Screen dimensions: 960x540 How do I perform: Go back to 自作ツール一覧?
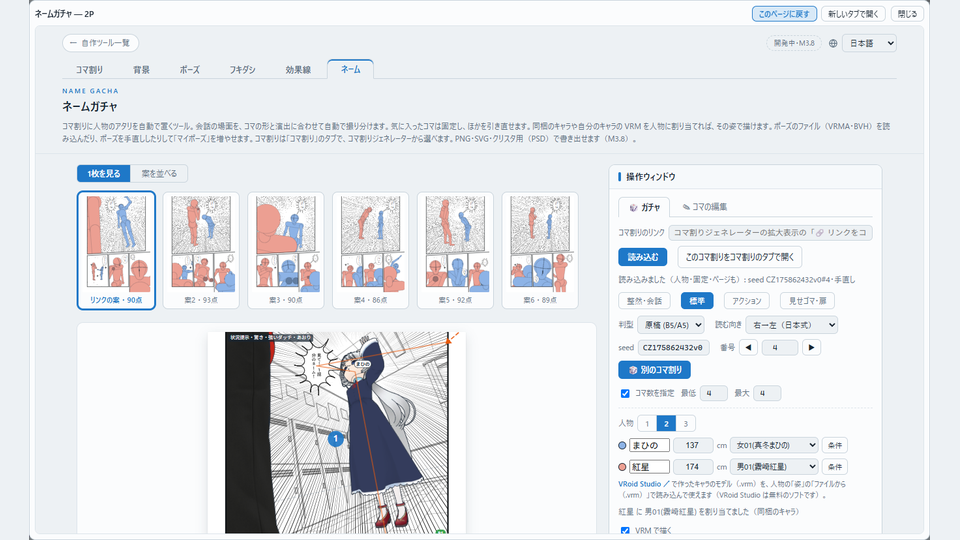pyautogui.click(x=100, y=43)
